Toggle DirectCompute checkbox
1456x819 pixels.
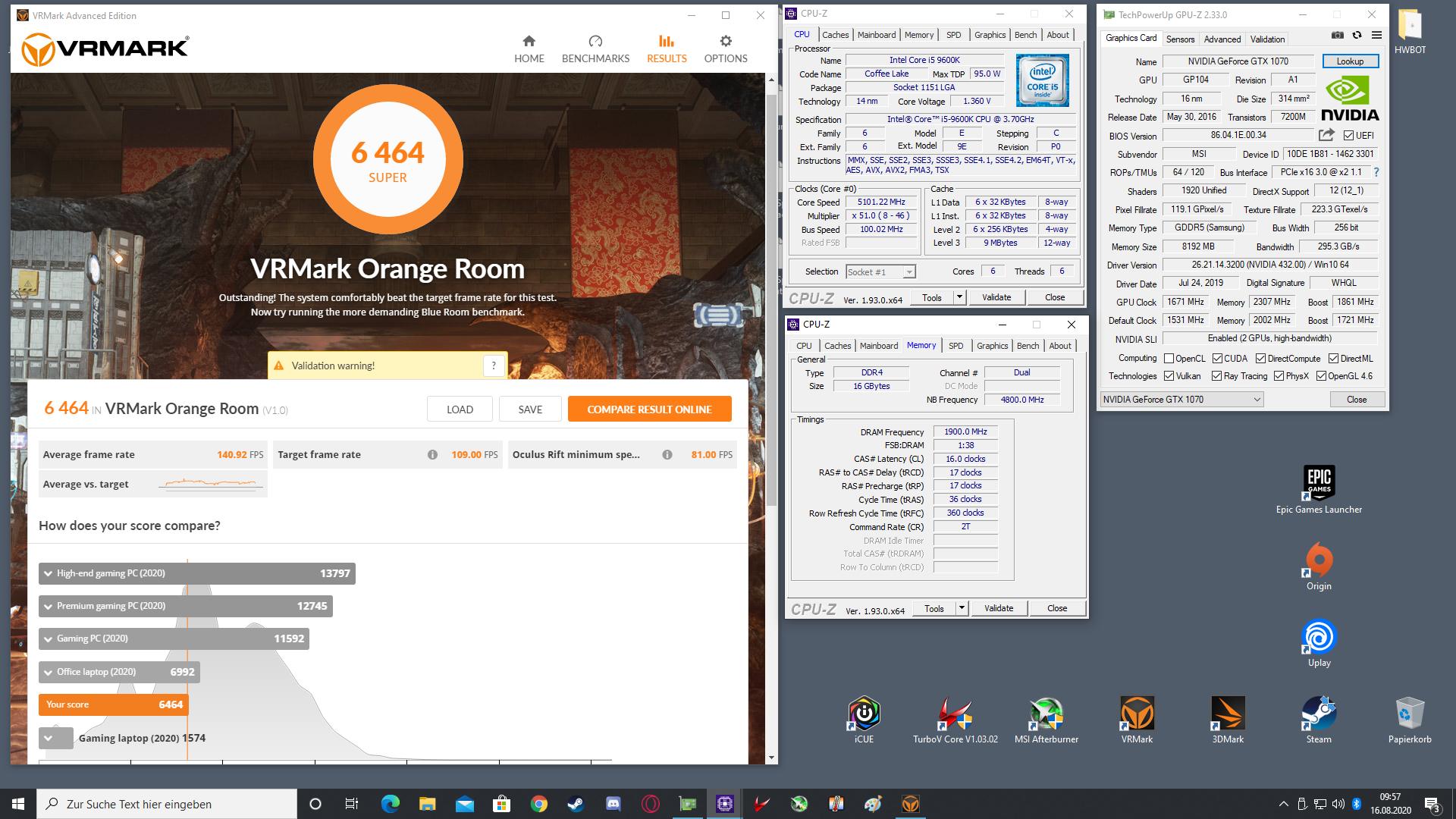1260,359
